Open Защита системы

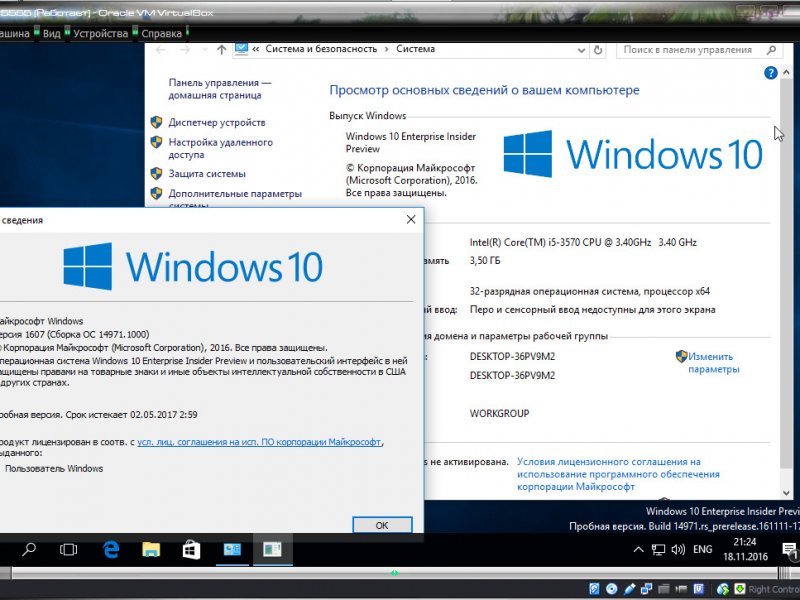207,173
